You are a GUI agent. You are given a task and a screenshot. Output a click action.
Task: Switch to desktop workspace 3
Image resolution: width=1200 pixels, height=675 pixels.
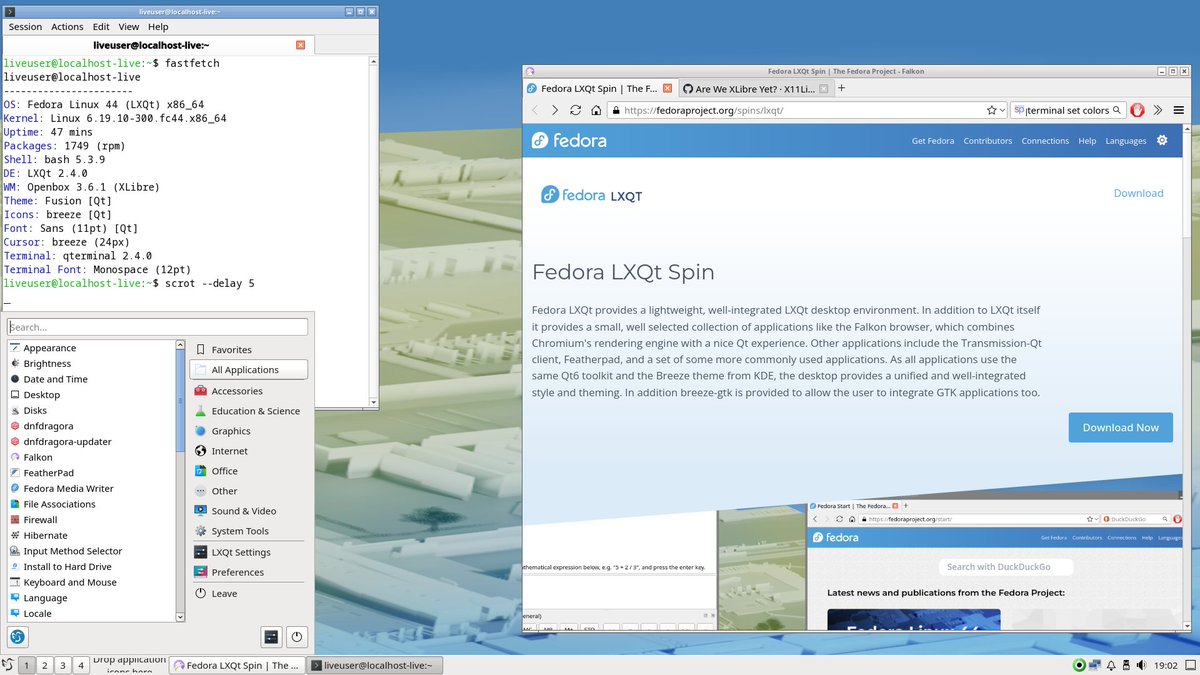[x=62, y=665]
